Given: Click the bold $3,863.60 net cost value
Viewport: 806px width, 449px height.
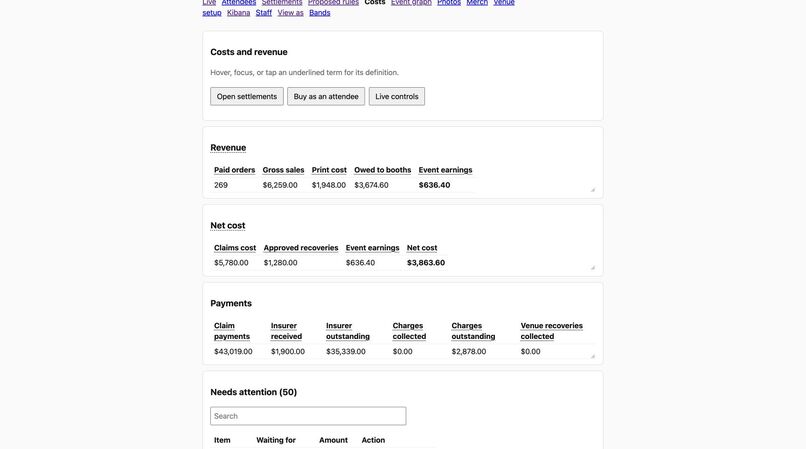Looking at the screenshot, I should coord(426,263).
